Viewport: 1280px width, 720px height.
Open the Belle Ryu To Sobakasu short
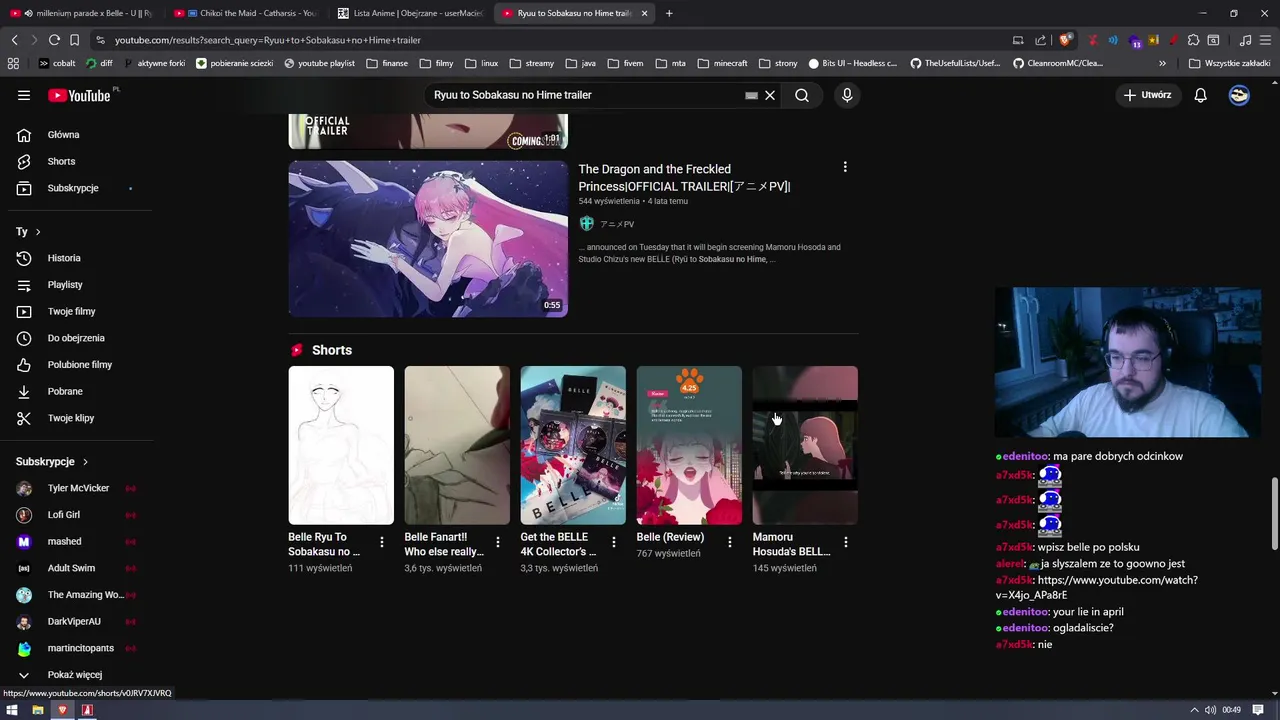click(x=341, y=445)
